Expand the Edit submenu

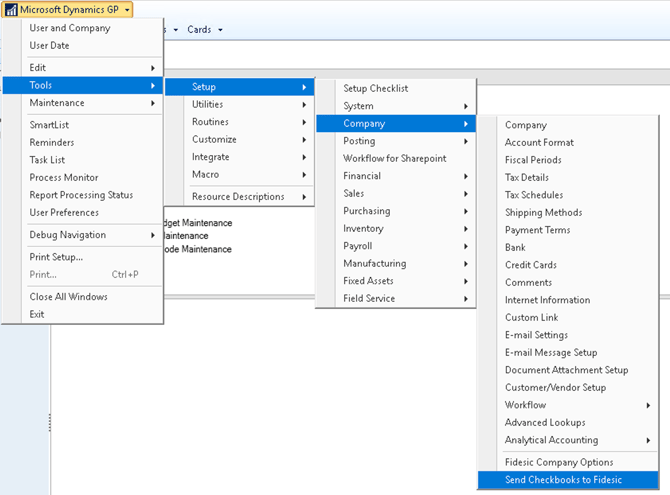(x=83, y=68)
